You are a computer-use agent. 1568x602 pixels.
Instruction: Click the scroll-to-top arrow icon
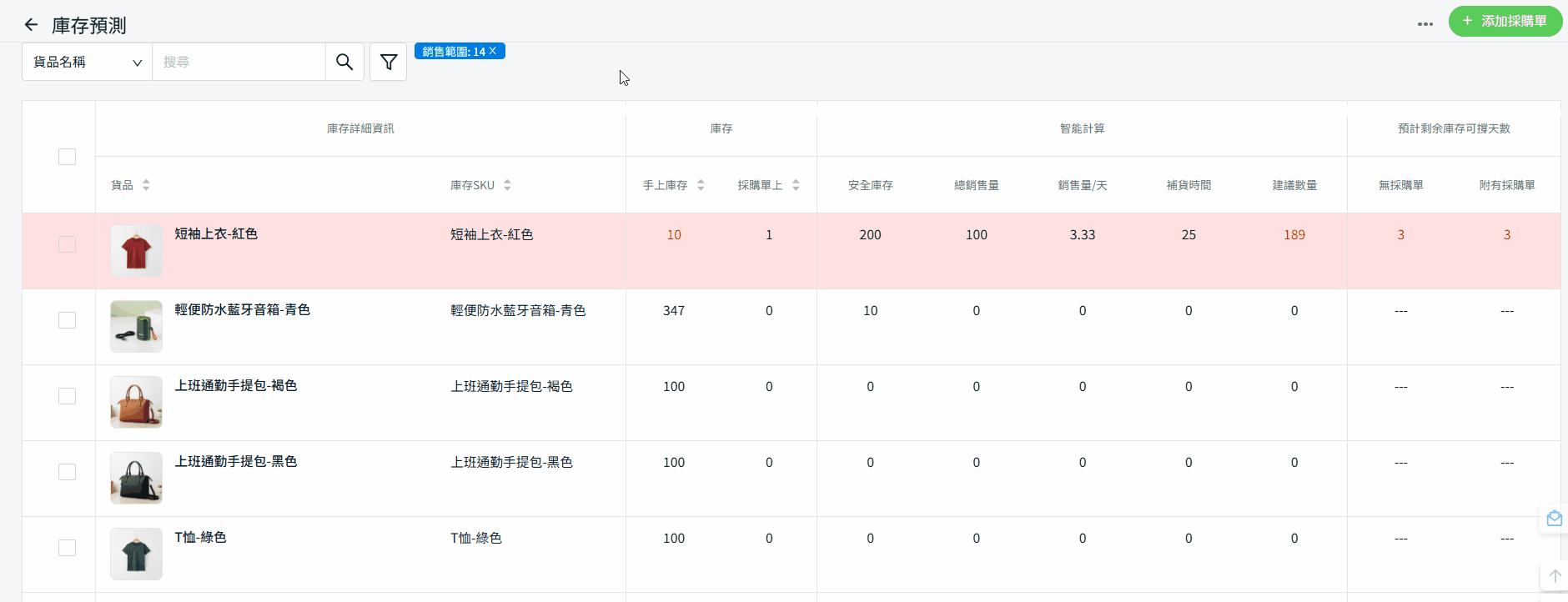(1555, 576)
